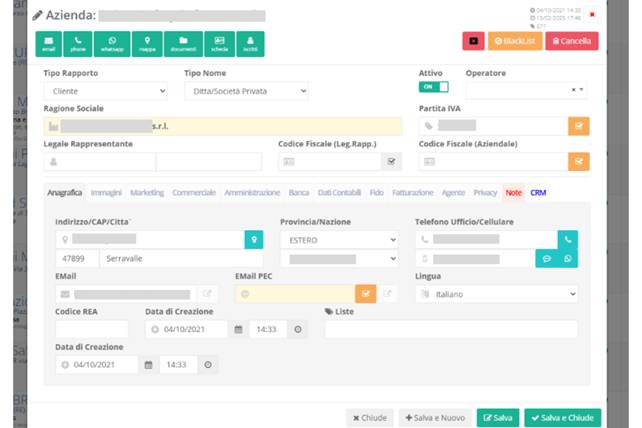Switch to the Commerciale tab
The image size is (642, 428).
[194, 192]
